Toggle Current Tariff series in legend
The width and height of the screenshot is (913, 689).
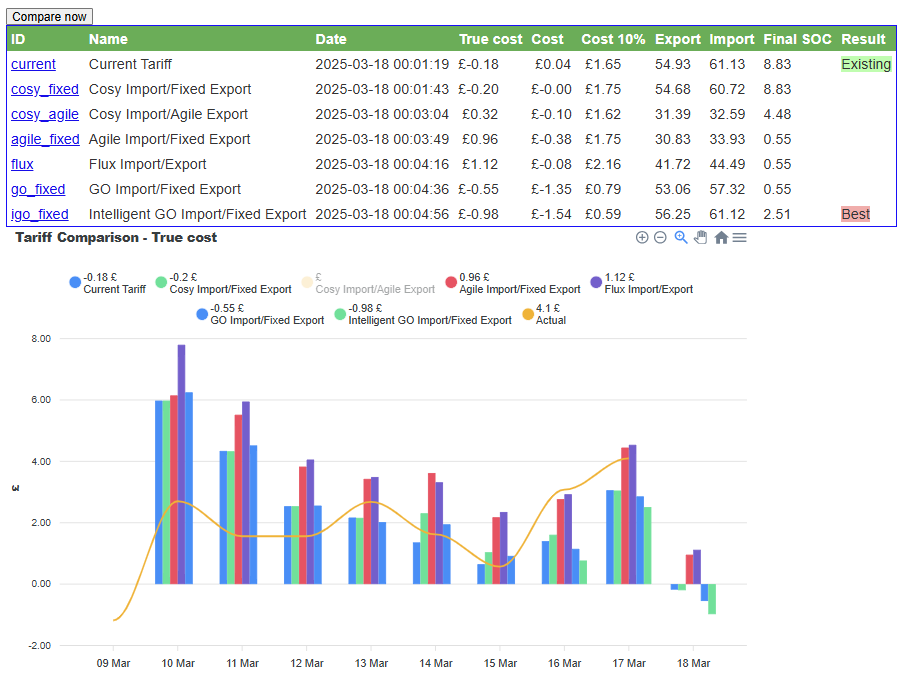[108, 283]
